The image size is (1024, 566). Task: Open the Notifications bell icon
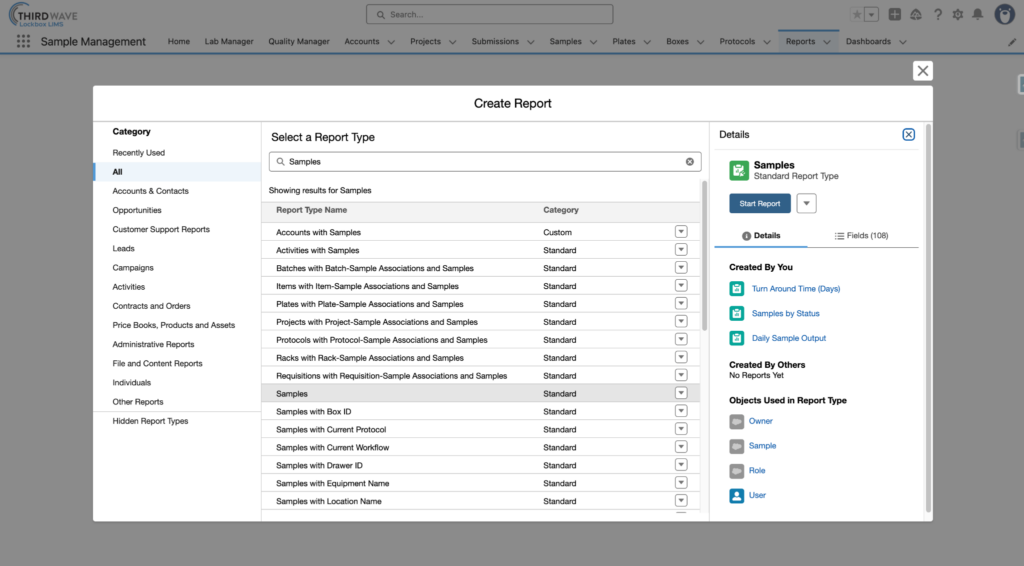click(x=978, y=14)
